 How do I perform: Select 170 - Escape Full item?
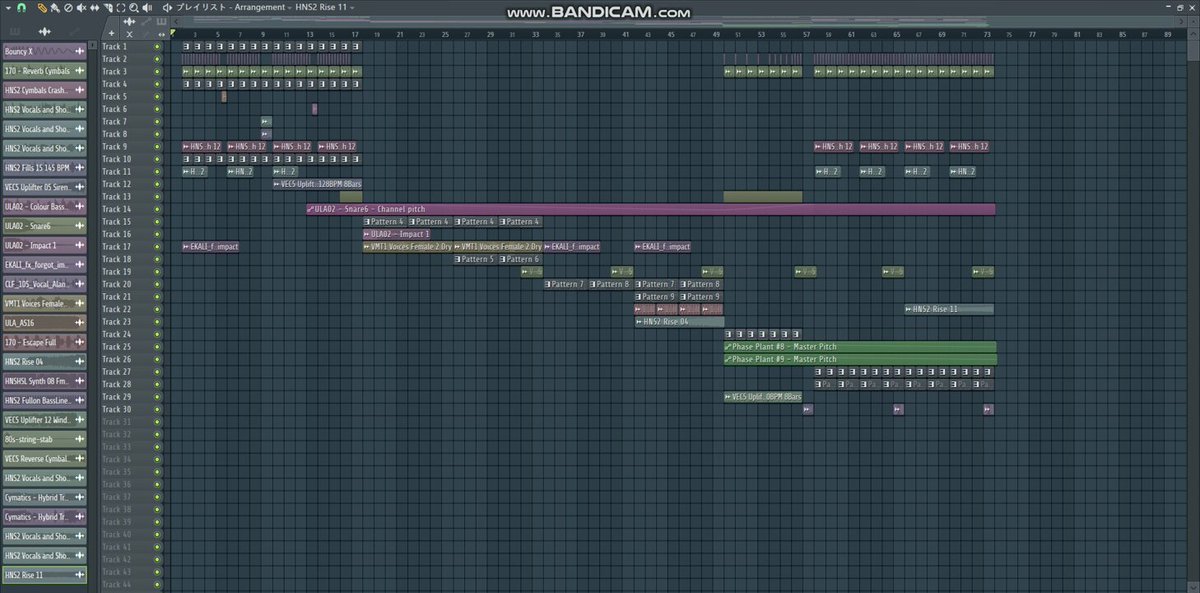pyautogui.click(x=44, y=342)
